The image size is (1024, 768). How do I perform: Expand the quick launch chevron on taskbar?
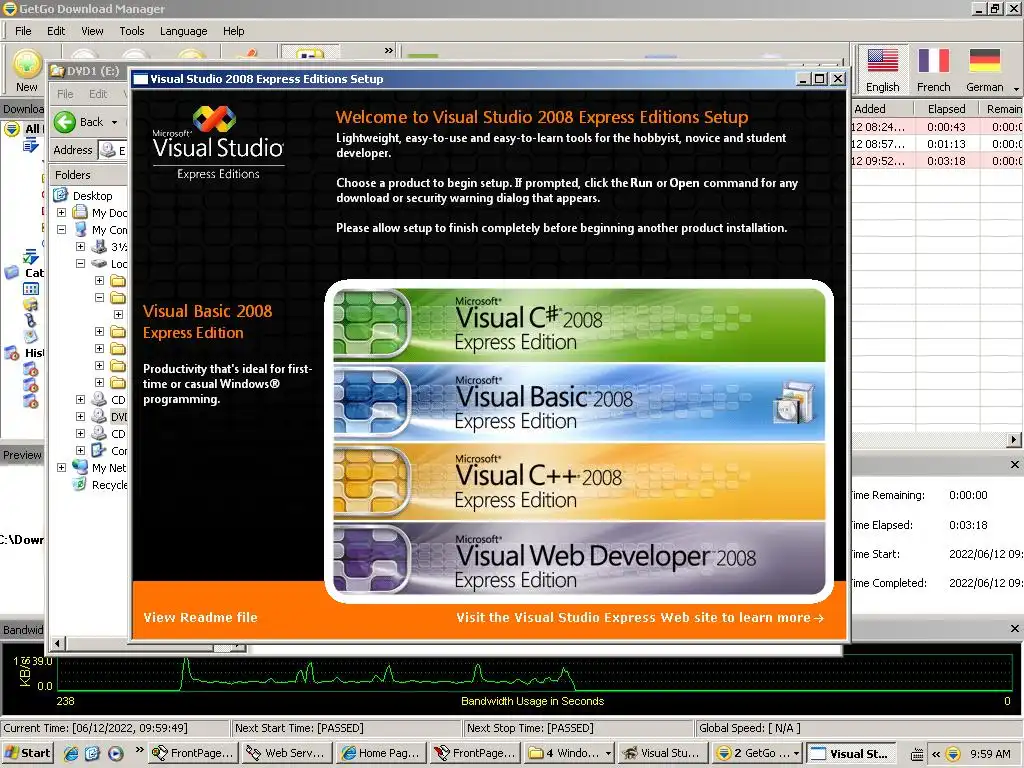coord(139,749)
